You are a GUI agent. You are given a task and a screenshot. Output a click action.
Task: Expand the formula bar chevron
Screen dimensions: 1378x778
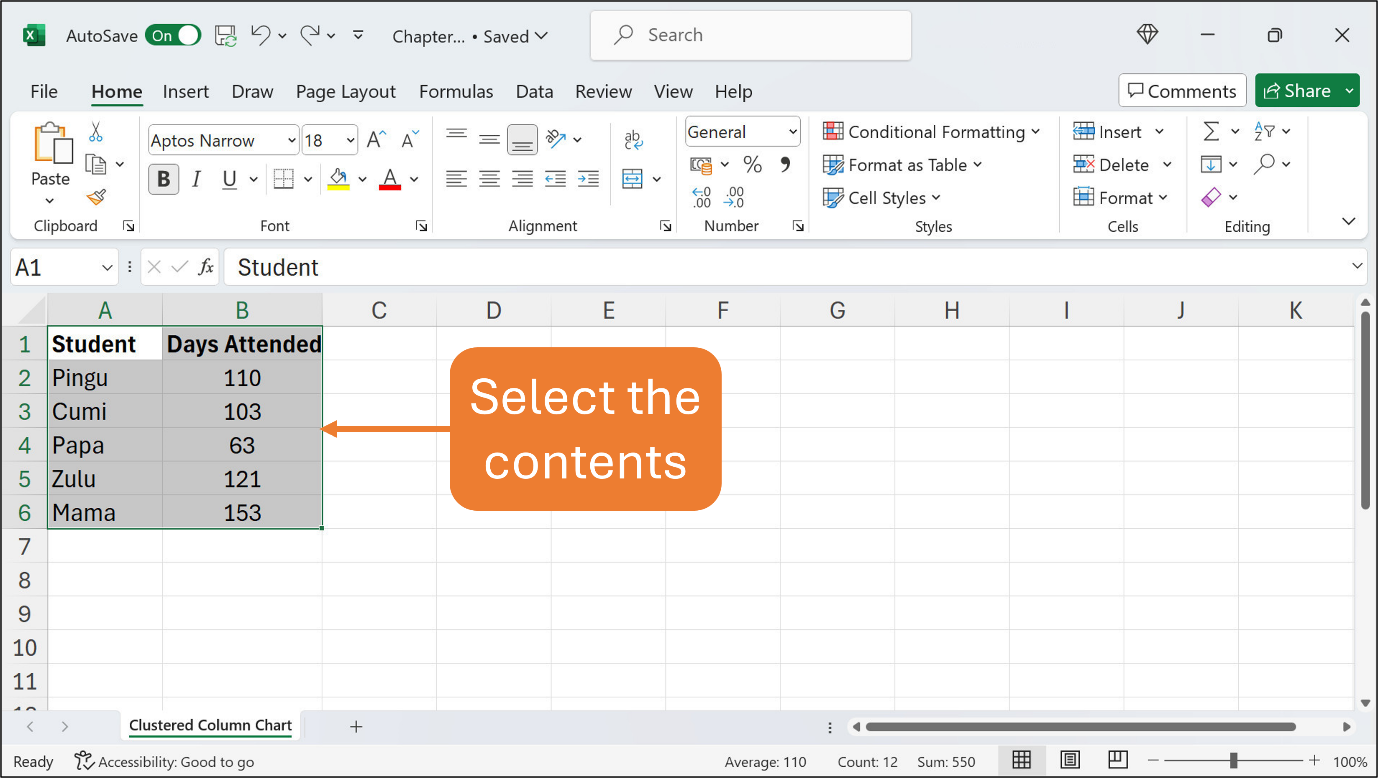(1357, 266)
